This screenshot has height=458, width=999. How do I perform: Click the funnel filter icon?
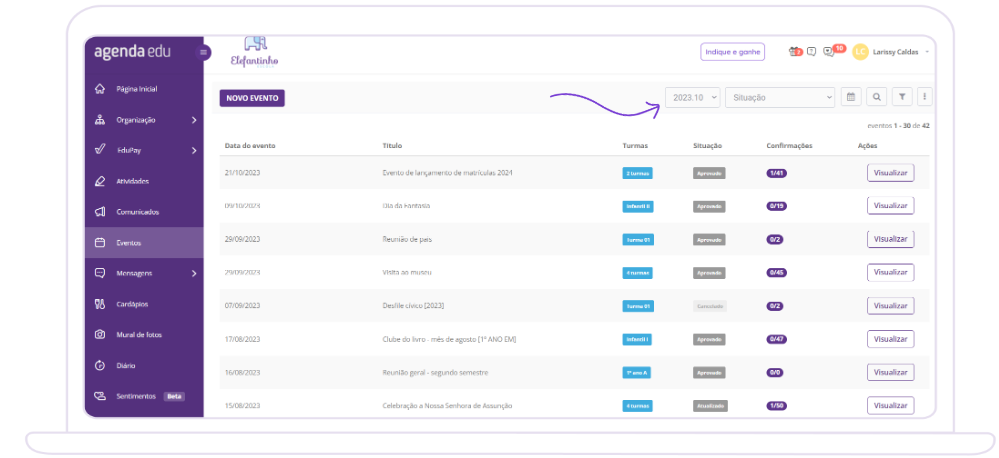[x=902, y=97]
